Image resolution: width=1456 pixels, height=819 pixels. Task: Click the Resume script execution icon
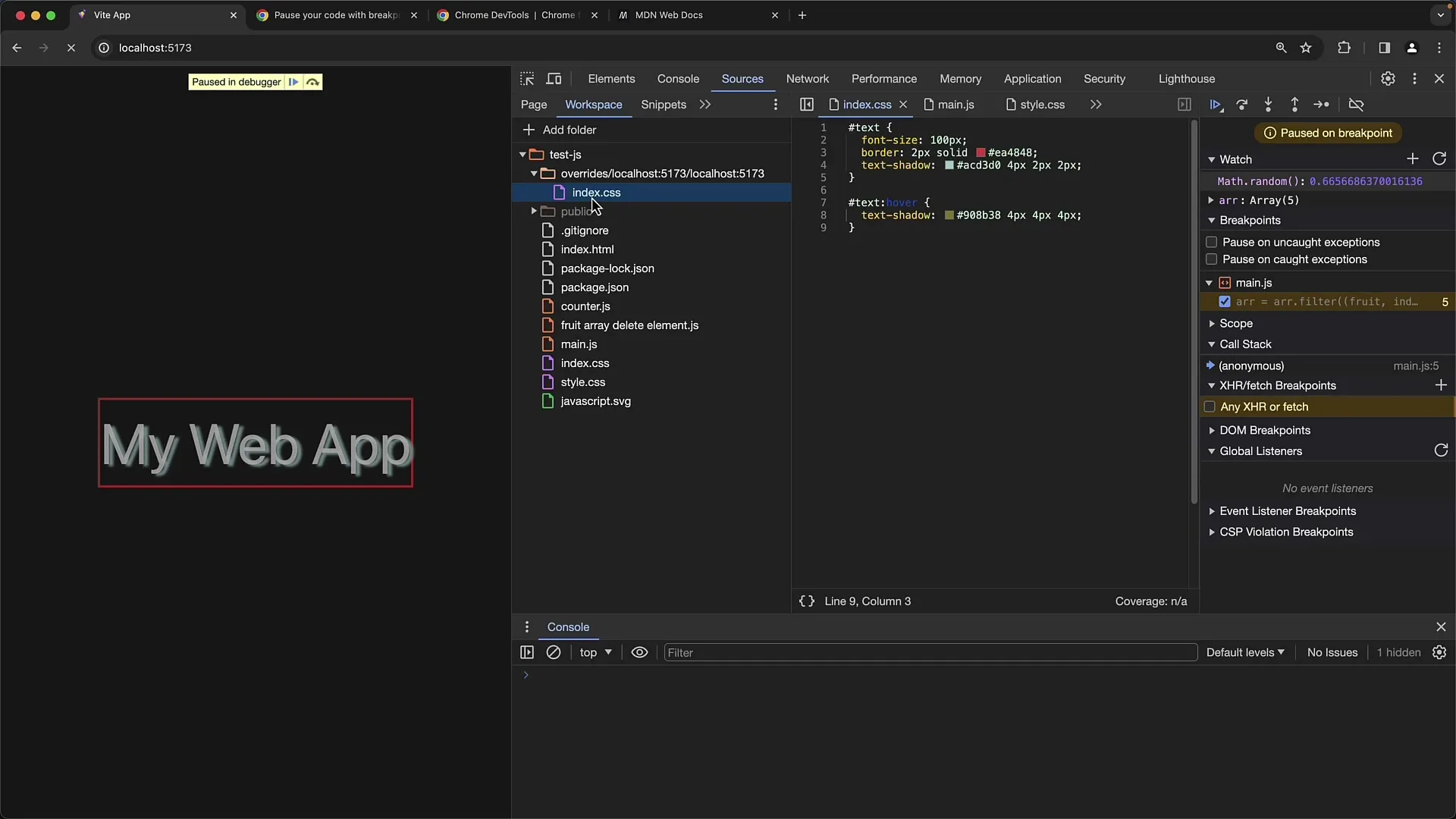pos(1216,105)
